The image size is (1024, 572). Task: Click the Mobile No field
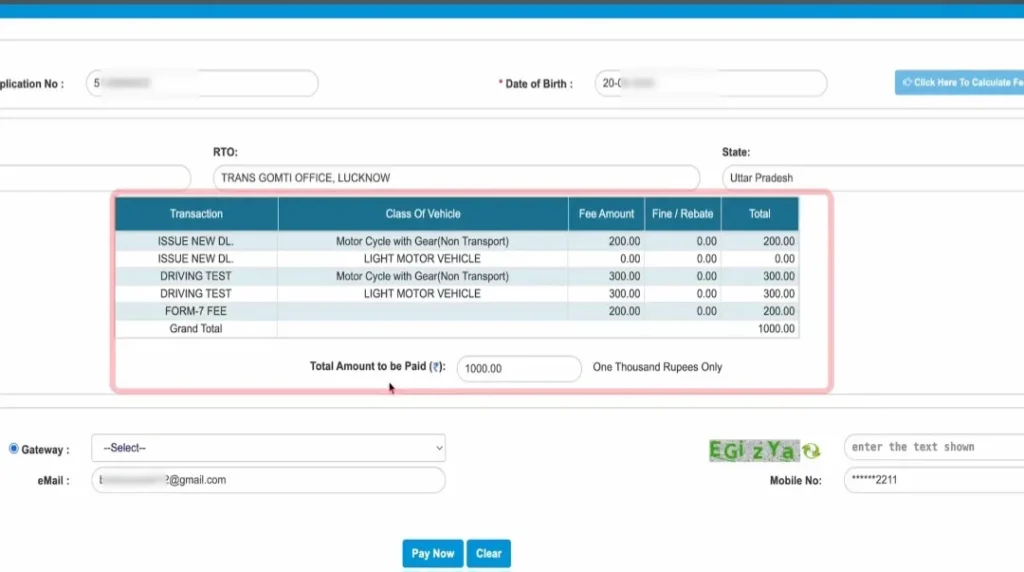(932, 480)
